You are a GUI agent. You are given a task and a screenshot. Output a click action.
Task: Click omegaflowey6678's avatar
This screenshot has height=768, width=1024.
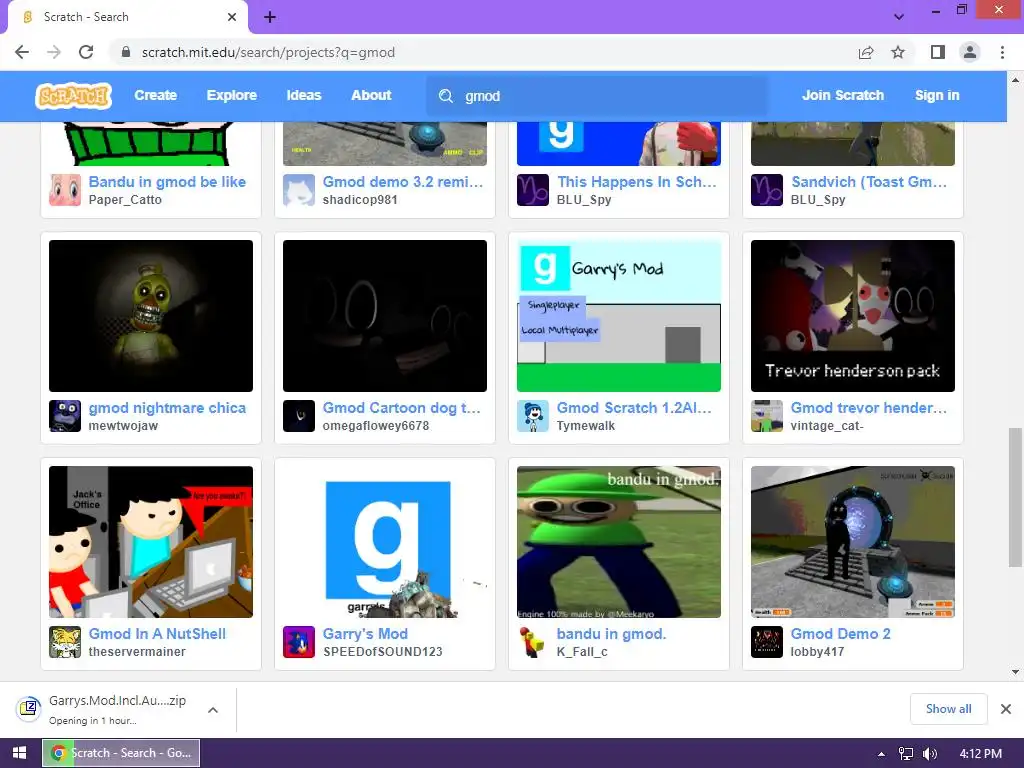(x=299, y=416)
